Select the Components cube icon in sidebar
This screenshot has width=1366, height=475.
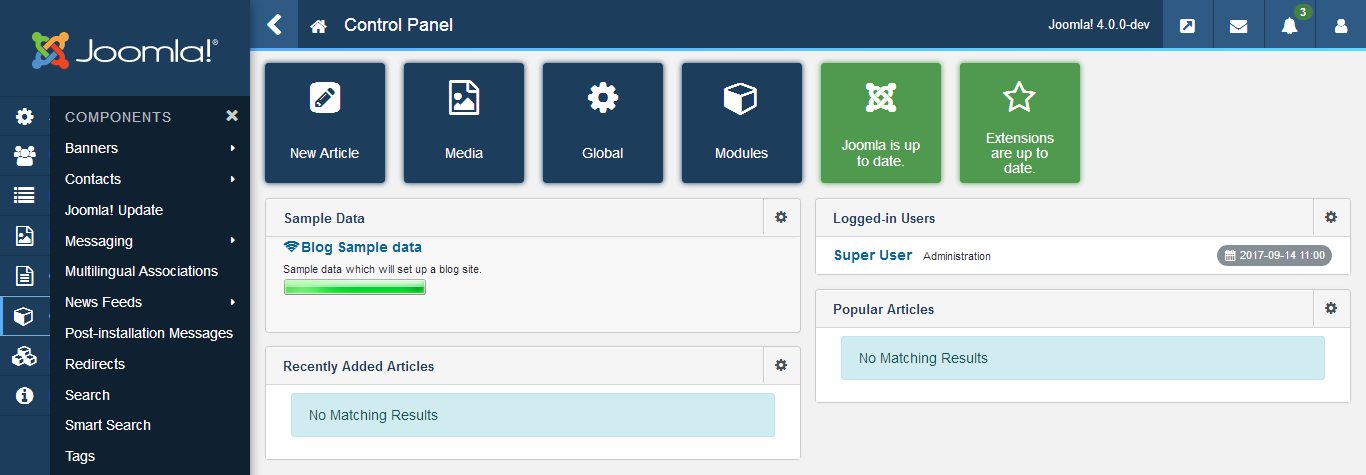pyautogui.click(x=25, y=316)
